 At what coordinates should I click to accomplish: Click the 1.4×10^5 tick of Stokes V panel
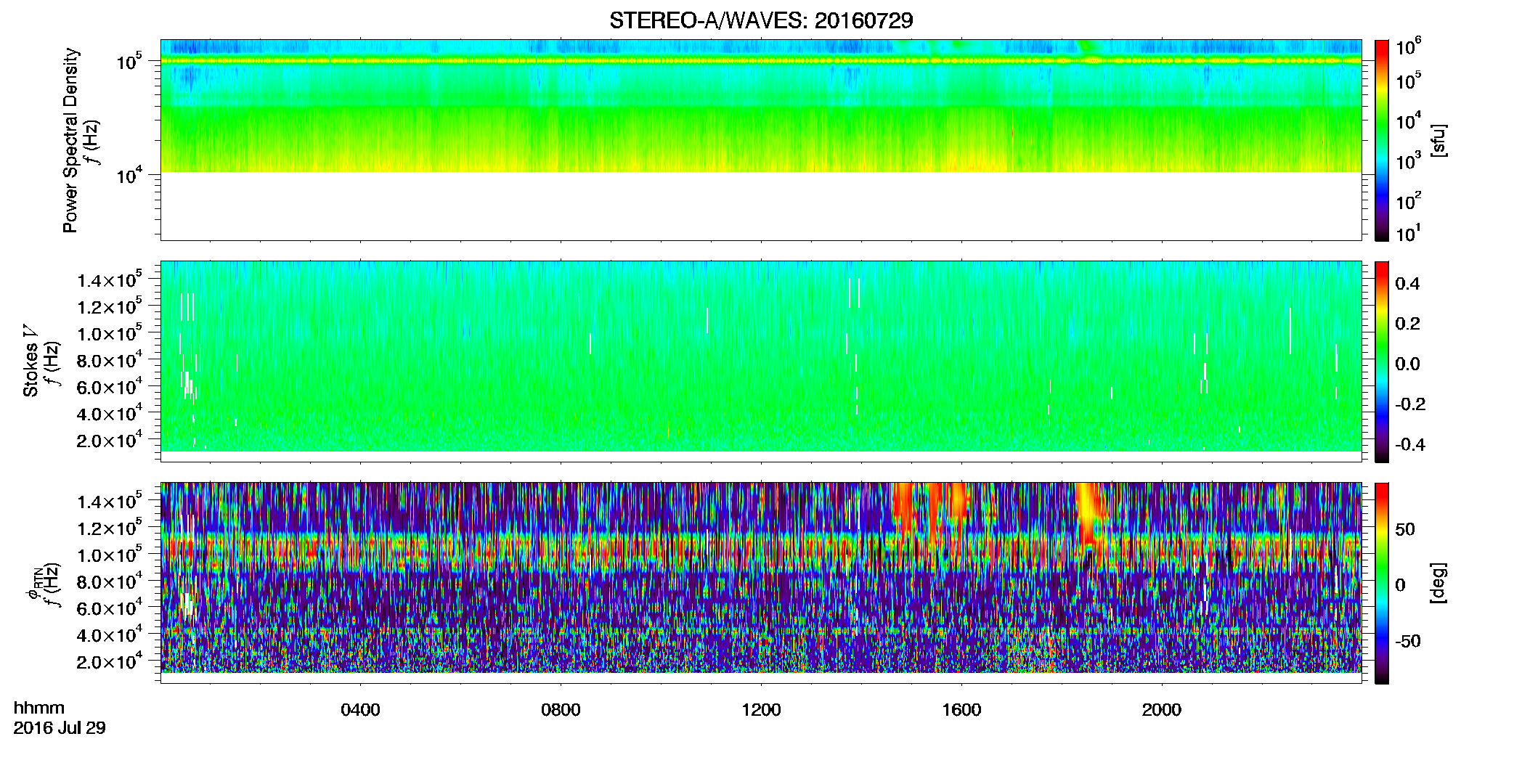tap(110, 279)
